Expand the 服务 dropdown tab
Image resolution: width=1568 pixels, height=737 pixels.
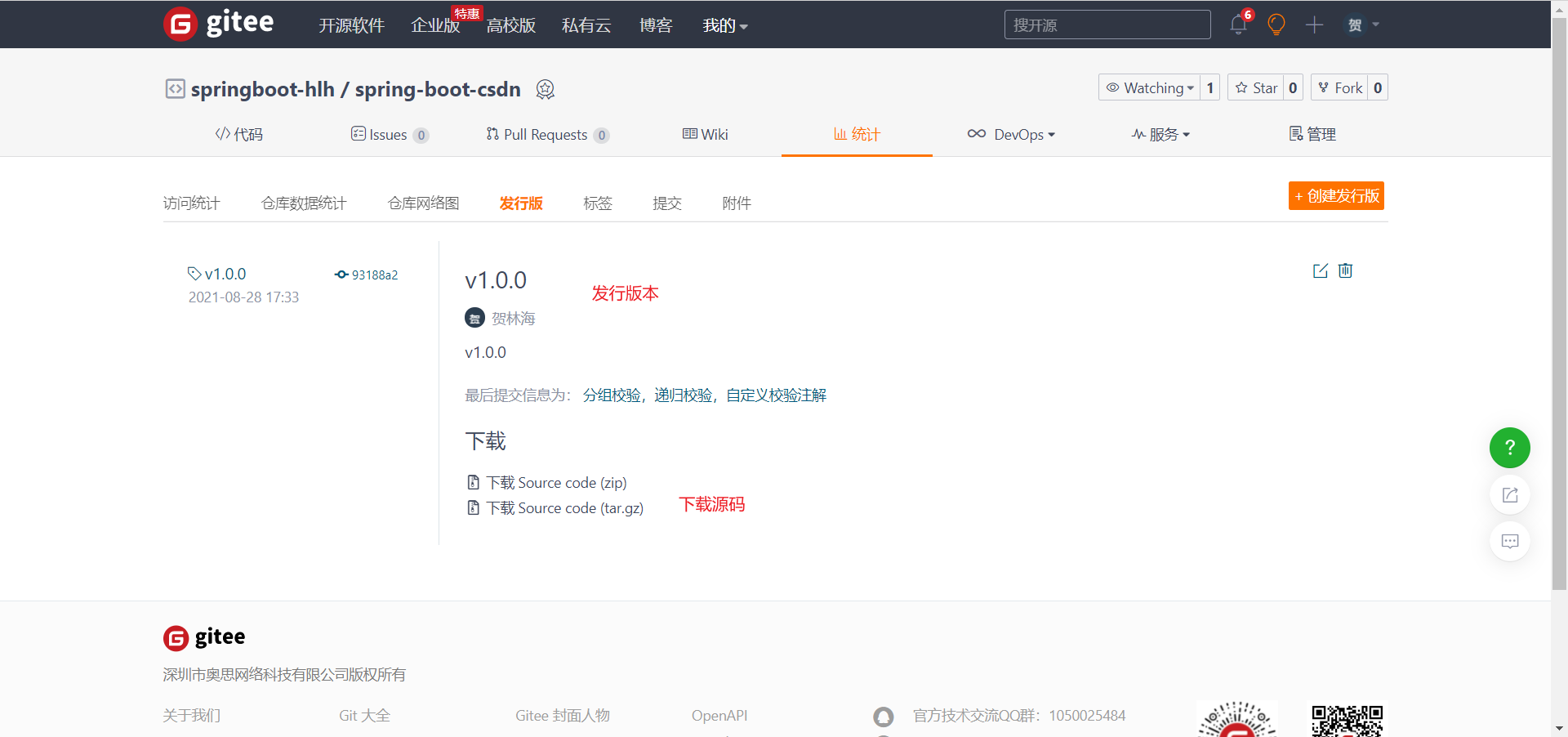[1160, 134]
